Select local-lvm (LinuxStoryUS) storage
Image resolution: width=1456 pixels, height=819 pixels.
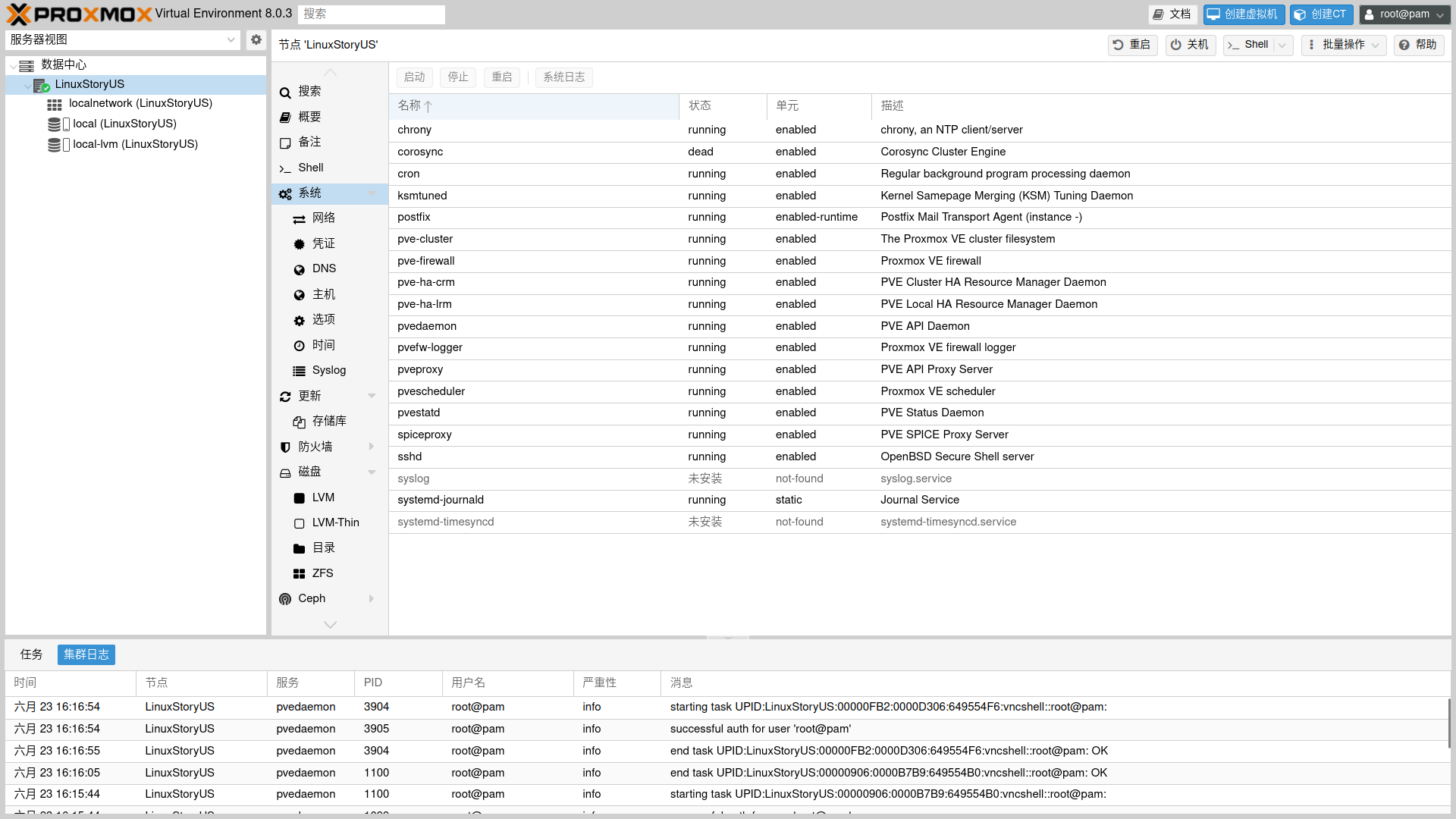point(135,145)
